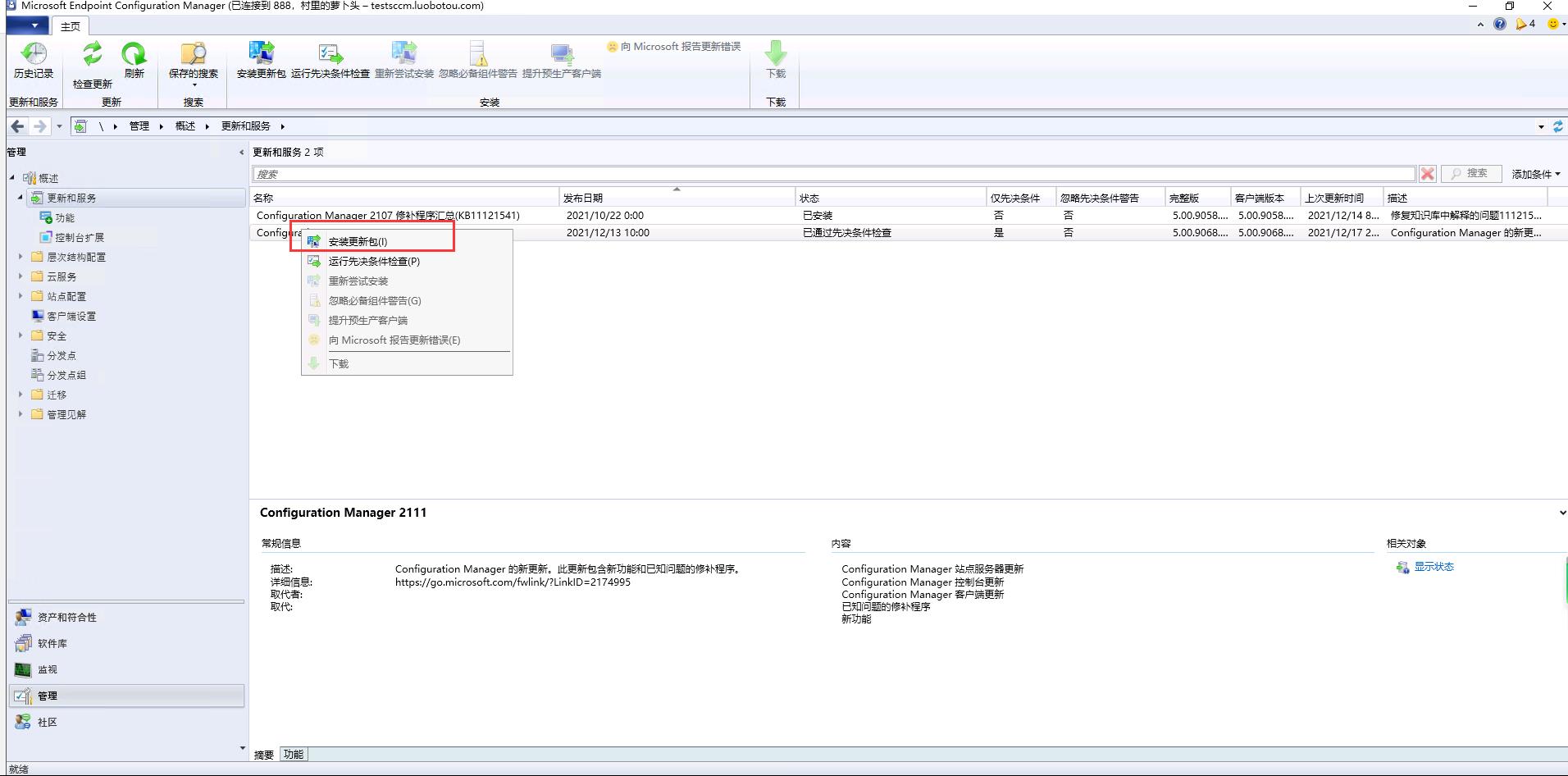
Task: Refresh the address bar view icon
Action: click(x=1557, y=126)
